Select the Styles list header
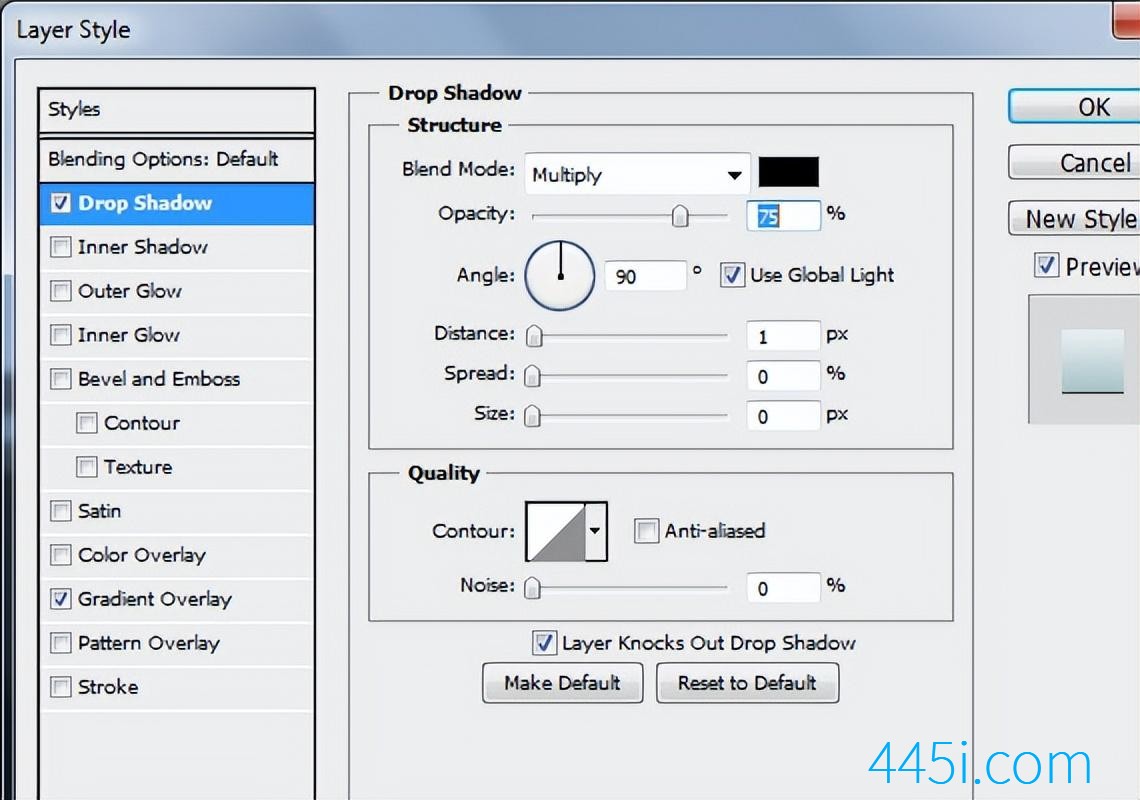The height and width of the screenshot is (800, 1140). coord(177,111)
